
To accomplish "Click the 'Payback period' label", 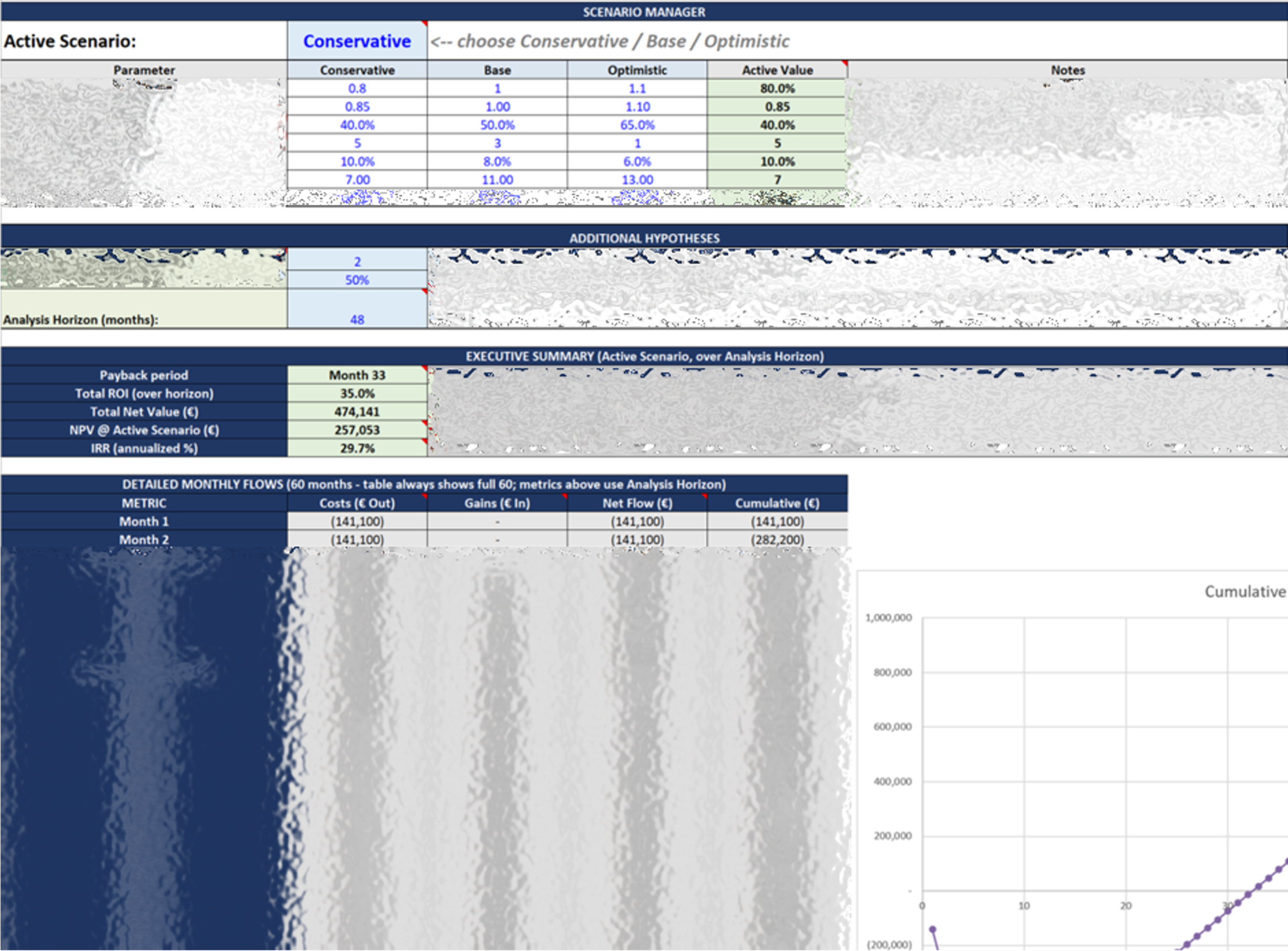I will click(144, 375).
